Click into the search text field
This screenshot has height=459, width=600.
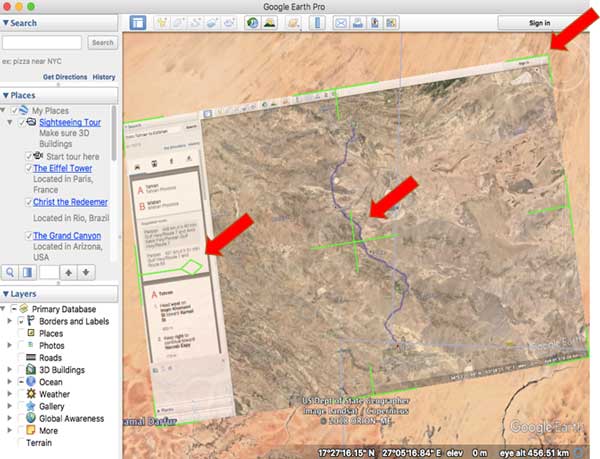(42, 42)
